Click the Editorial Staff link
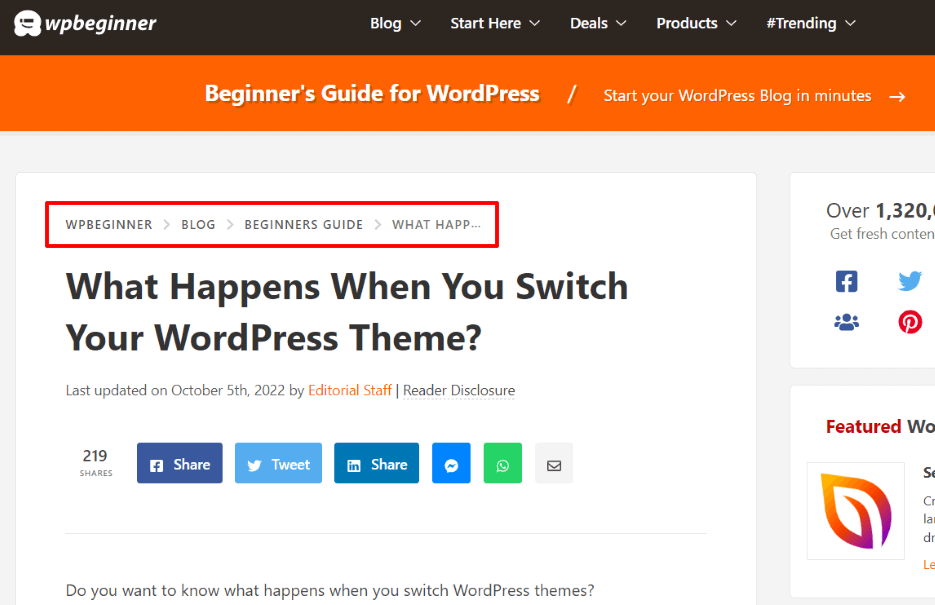 click(x=350, y=390)
